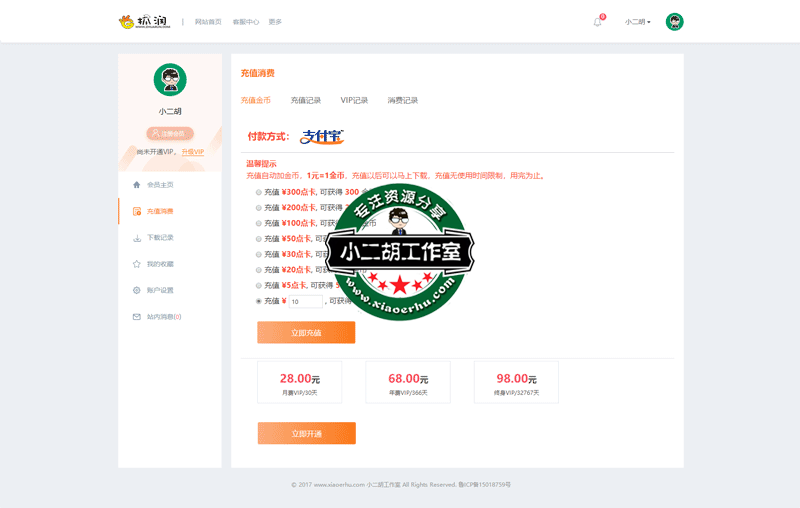Open 下载记录 download icon in sidebar
The width and height of the screenshot is (800, 508).
tap(137, 238)
